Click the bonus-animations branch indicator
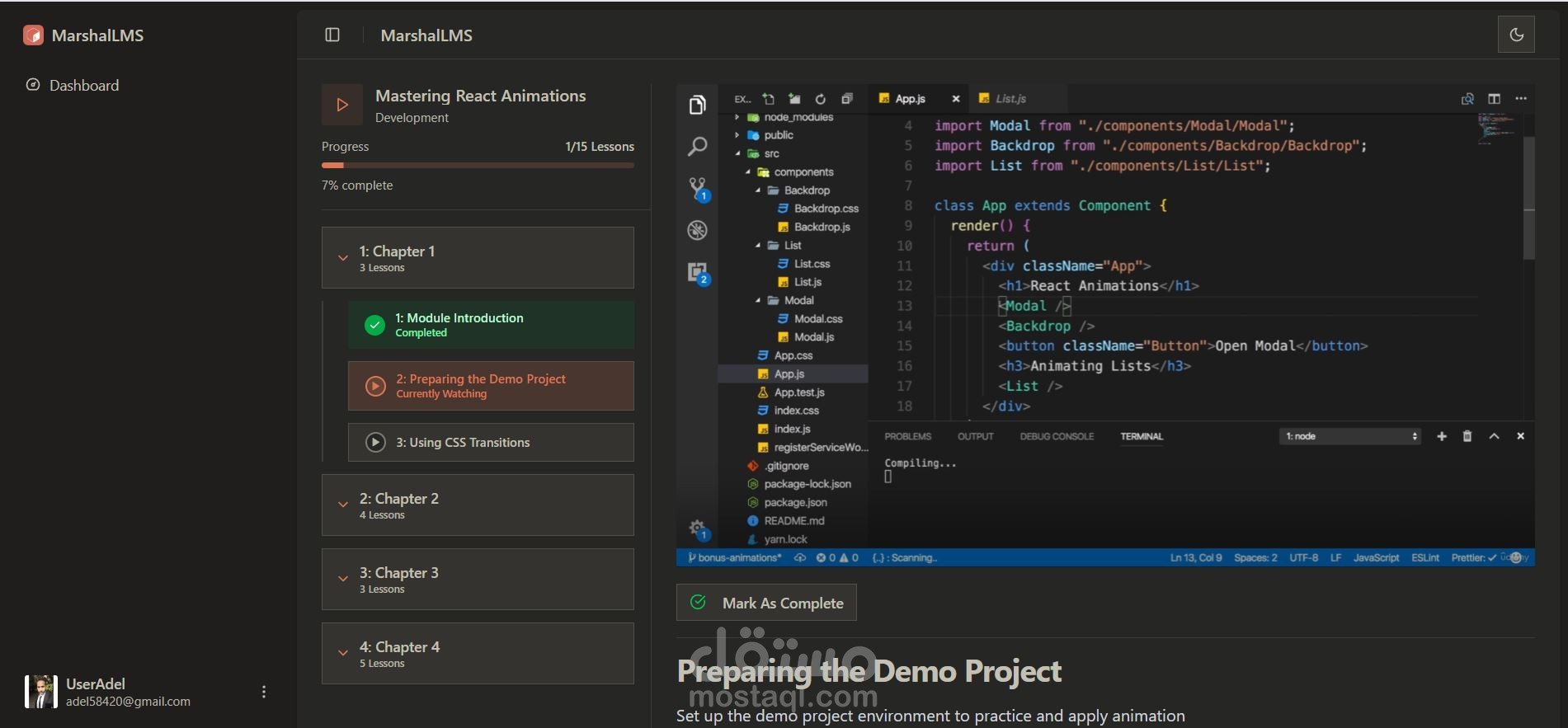This screenshot has height=728, width=1568. pos(734,557)
